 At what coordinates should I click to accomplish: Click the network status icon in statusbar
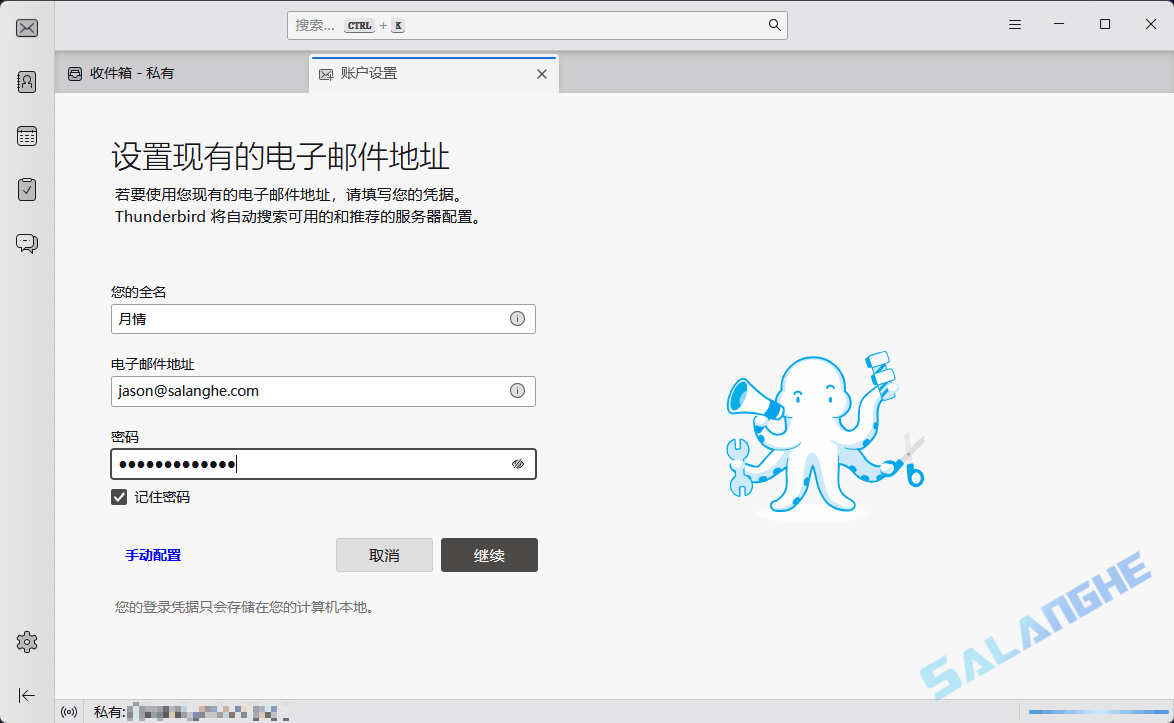pyautogui.click(x=69, y=711)
